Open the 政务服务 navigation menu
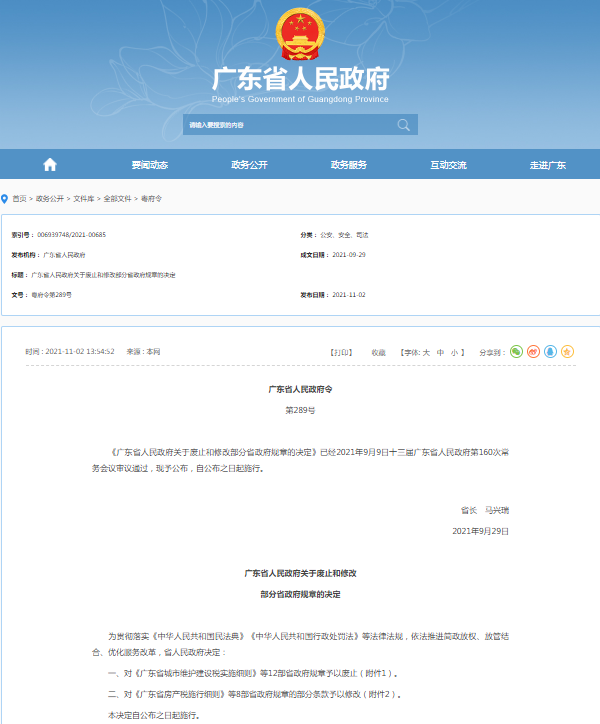 tap(349, 165)
